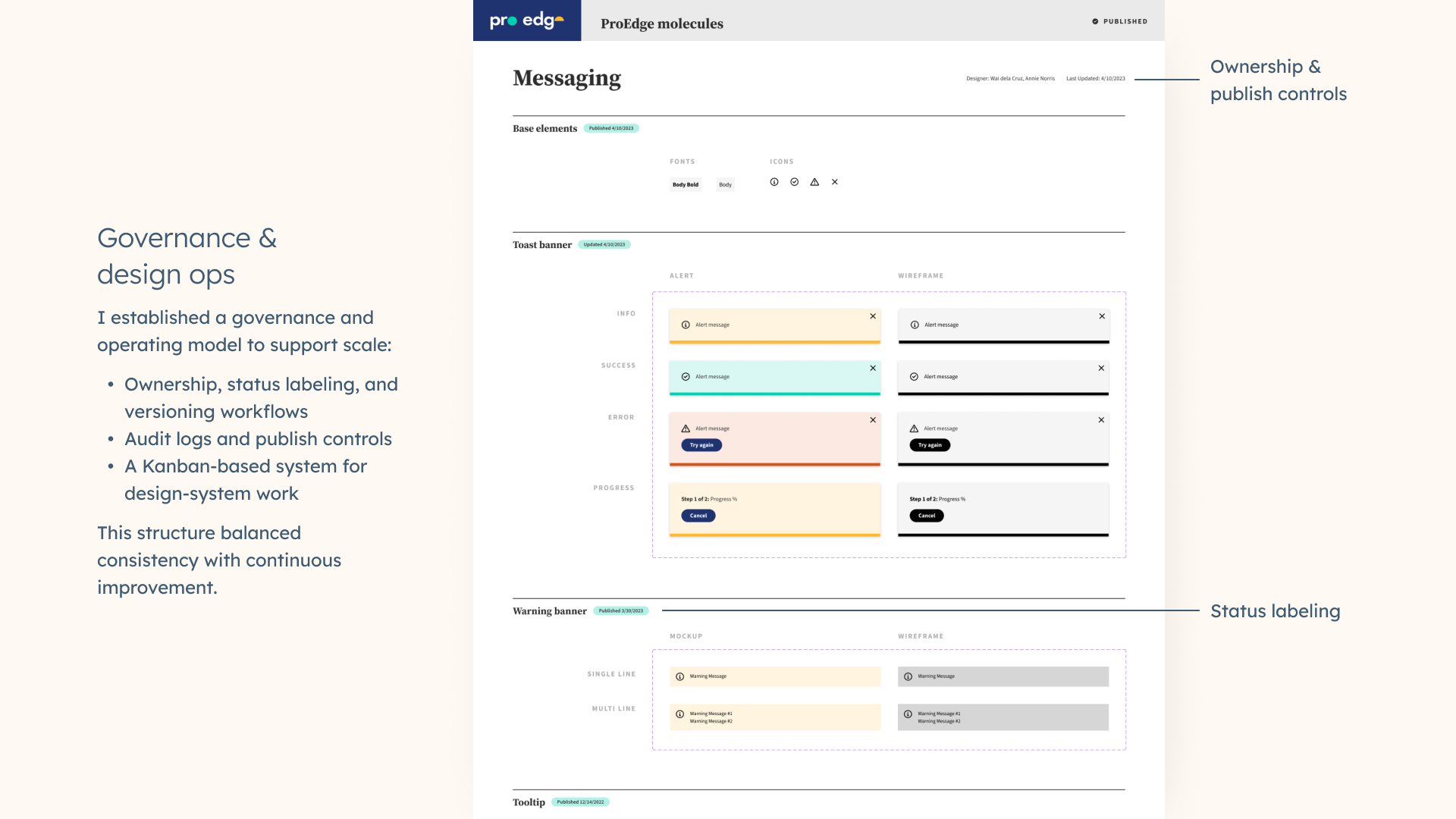The height and width of the screenshot is (819, 1456).
Task: Close the colored Info alert toast
Action: point(873,316)
